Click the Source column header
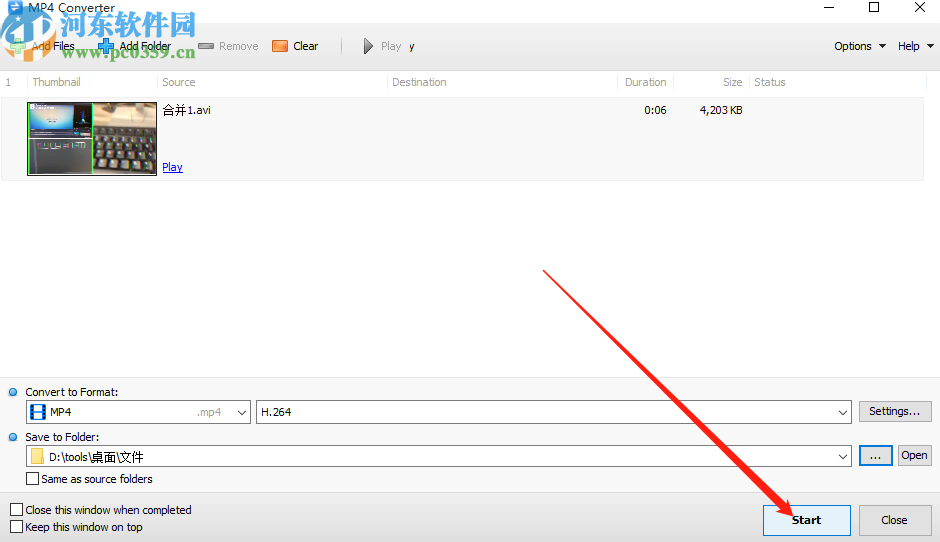 [179, 82]
